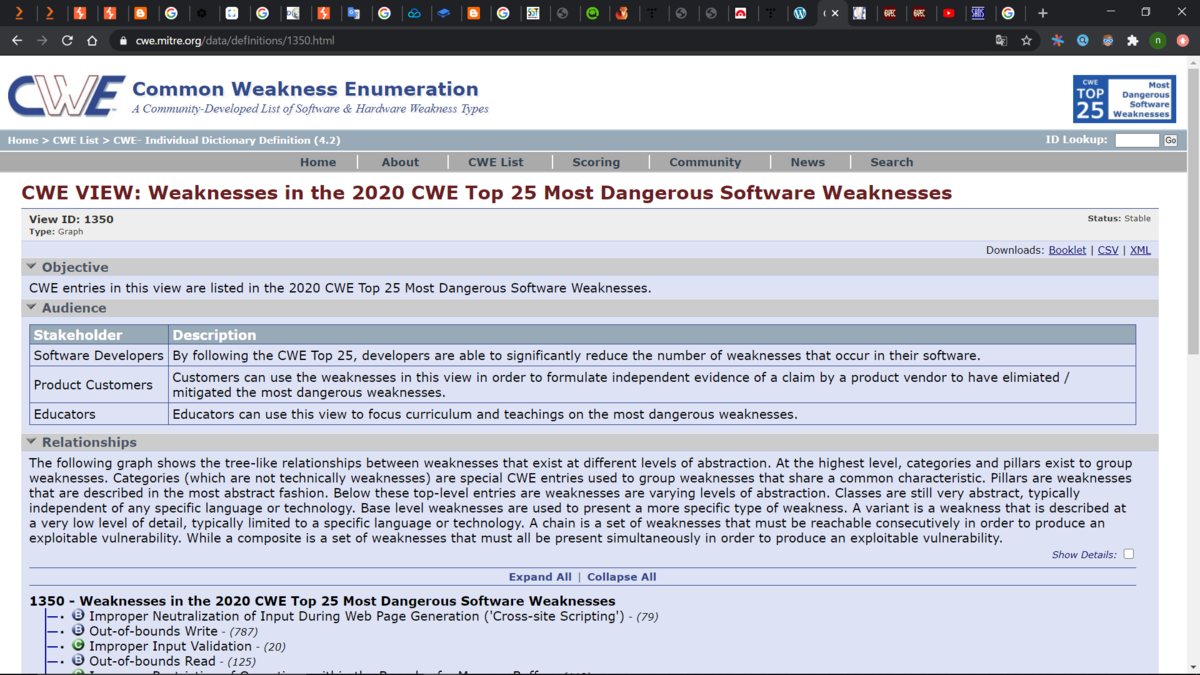1200x675 pixels.
Task: Select the 'Product Customers' stakeholder cell
Action: pyautogui.click(x=99, y=385)
